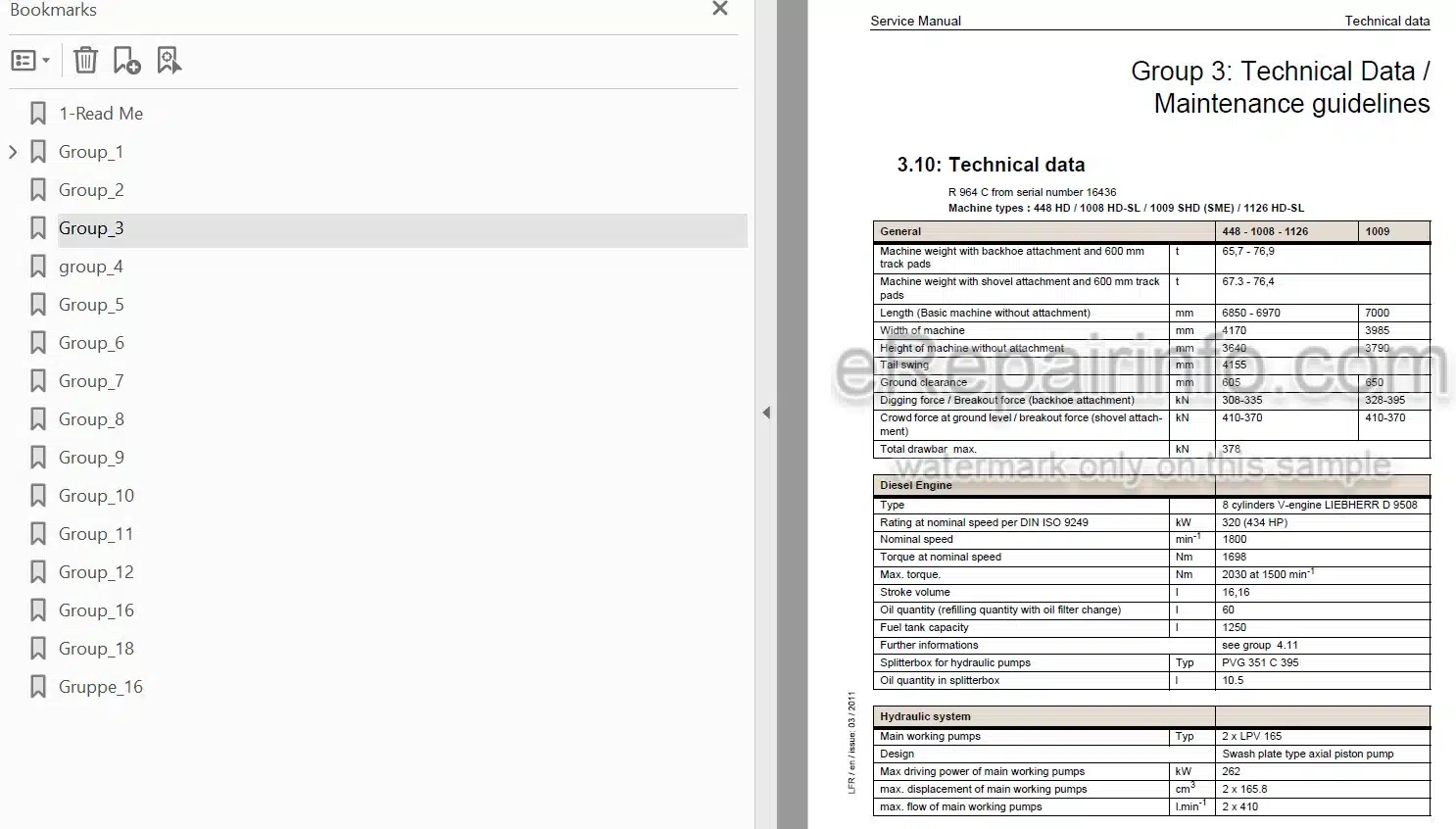
Task: Click the '3.10: Technical data' heading
Action: click(x=991, y=165)
